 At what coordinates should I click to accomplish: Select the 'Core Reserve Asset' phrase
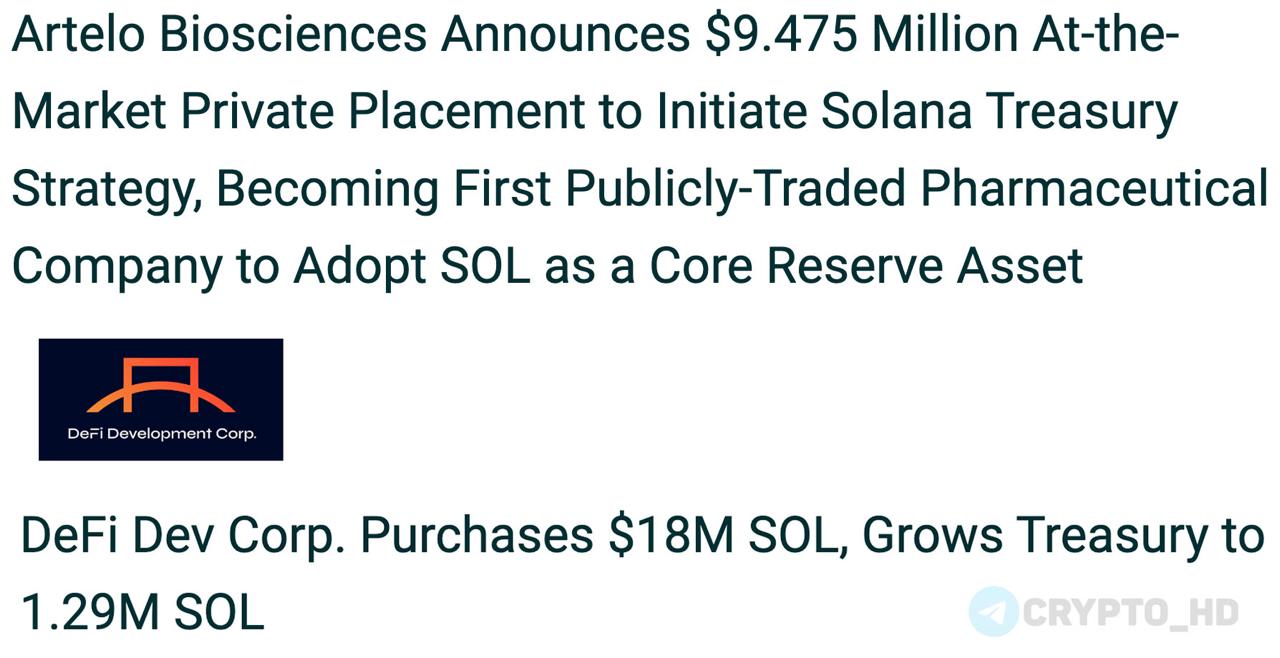866,266
